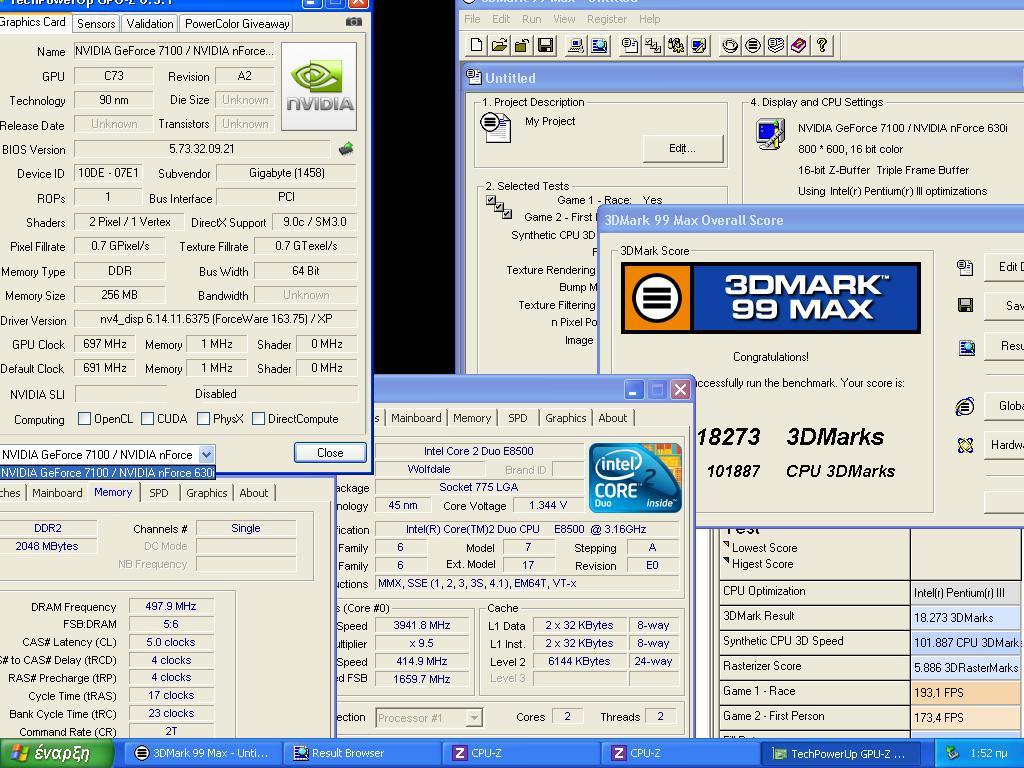Click the Selected Tests checkmarks icon
1024x768 pixels.
pyautogui.click(x=498, y=207)
